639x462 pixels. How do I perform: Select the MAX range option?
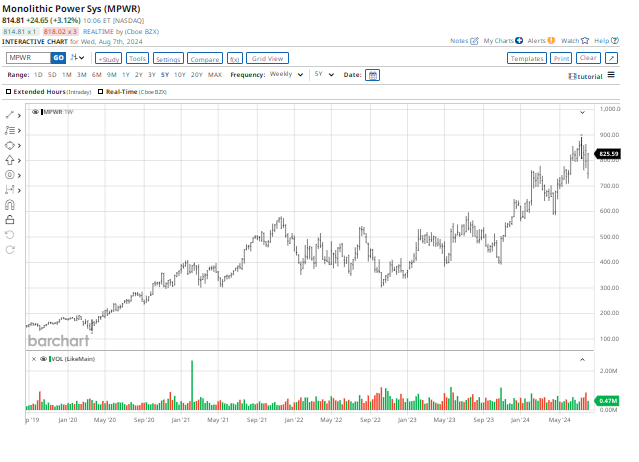point(215,75)
